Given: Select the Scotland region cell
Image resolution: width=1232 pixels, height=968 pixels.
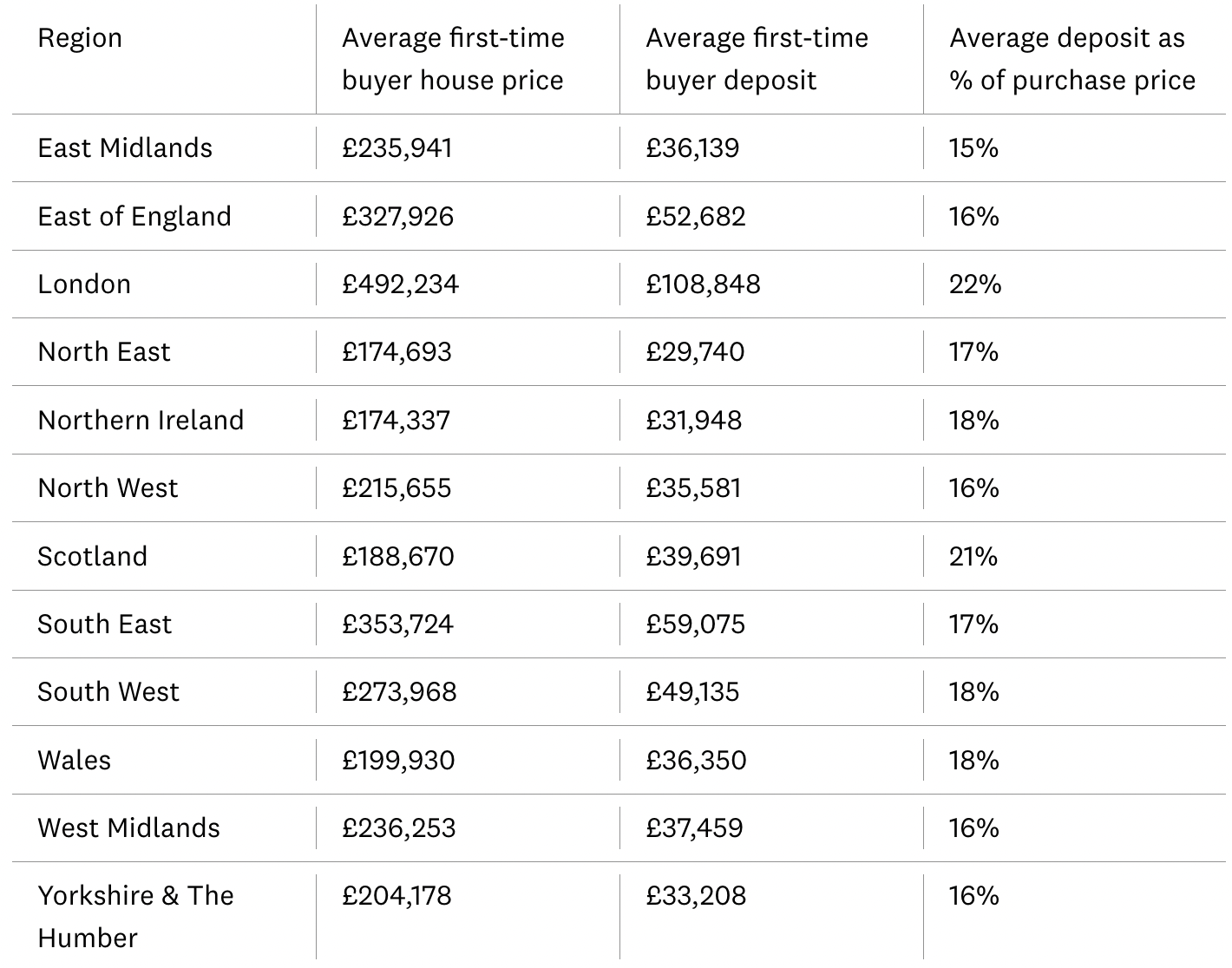Looking at the screenshot, I should [x=93, y=556].
